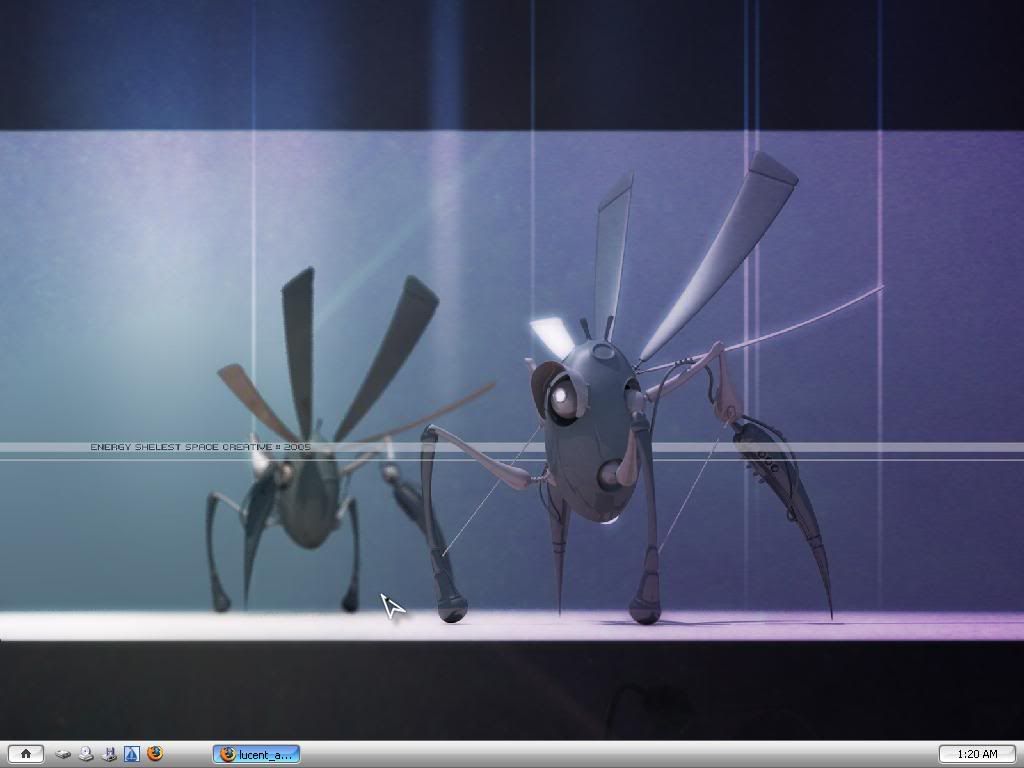The height and width of the screenshot is (768, 1024).
Task: Click the ENERGY SHELEST SPACE CREATIVE wallpaper text
Action: coord(200,447)
